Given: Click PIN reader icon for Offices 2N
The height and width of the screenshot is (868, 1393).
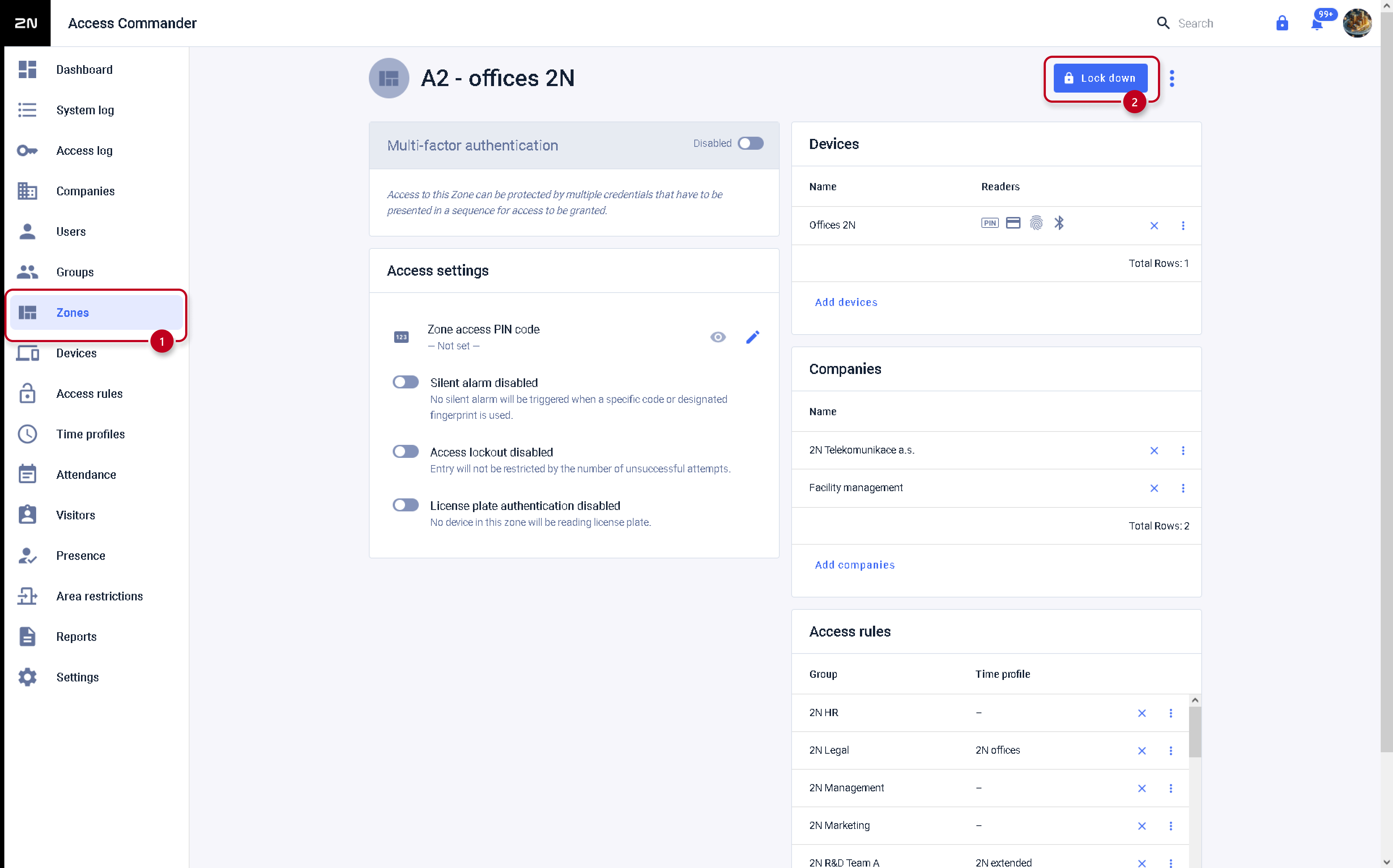Looking at the screenshot, I should tap(989, 223).
